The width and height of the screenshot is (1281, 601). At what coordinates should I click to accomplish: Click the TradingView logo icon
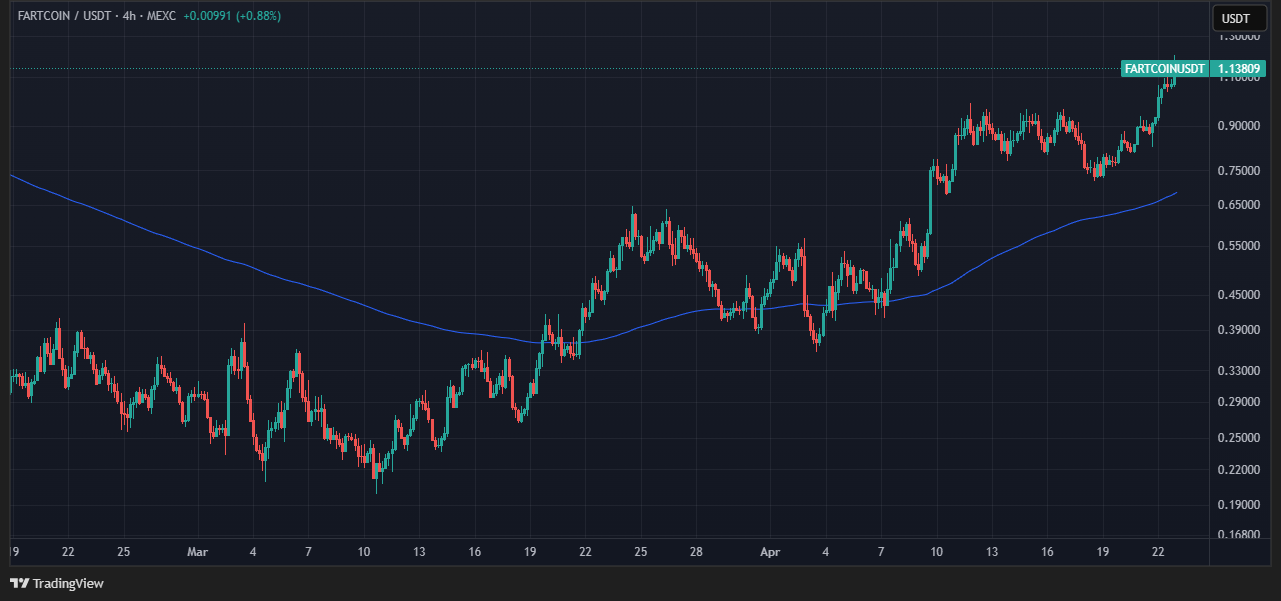tap(20, 583)
